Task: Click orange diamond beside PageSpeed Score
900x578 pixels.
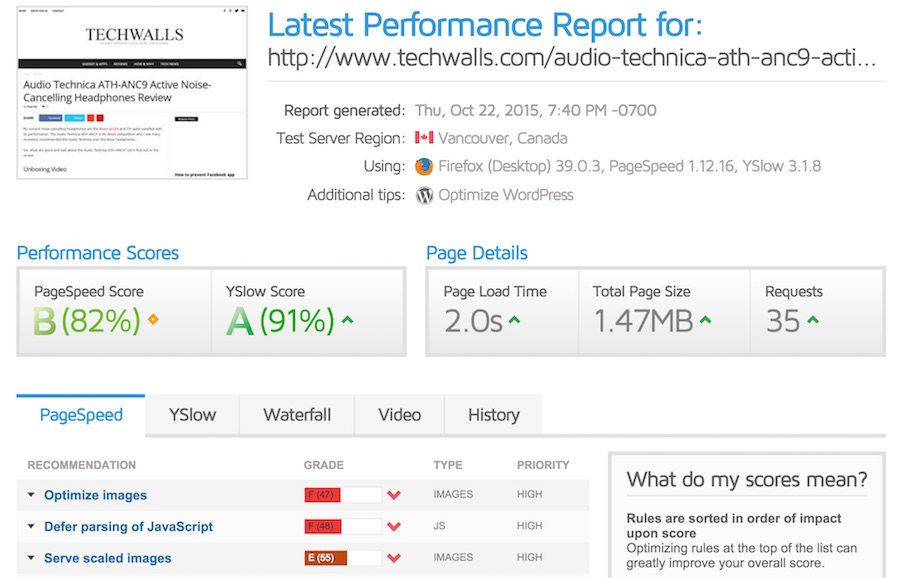Action: point(153,321)
